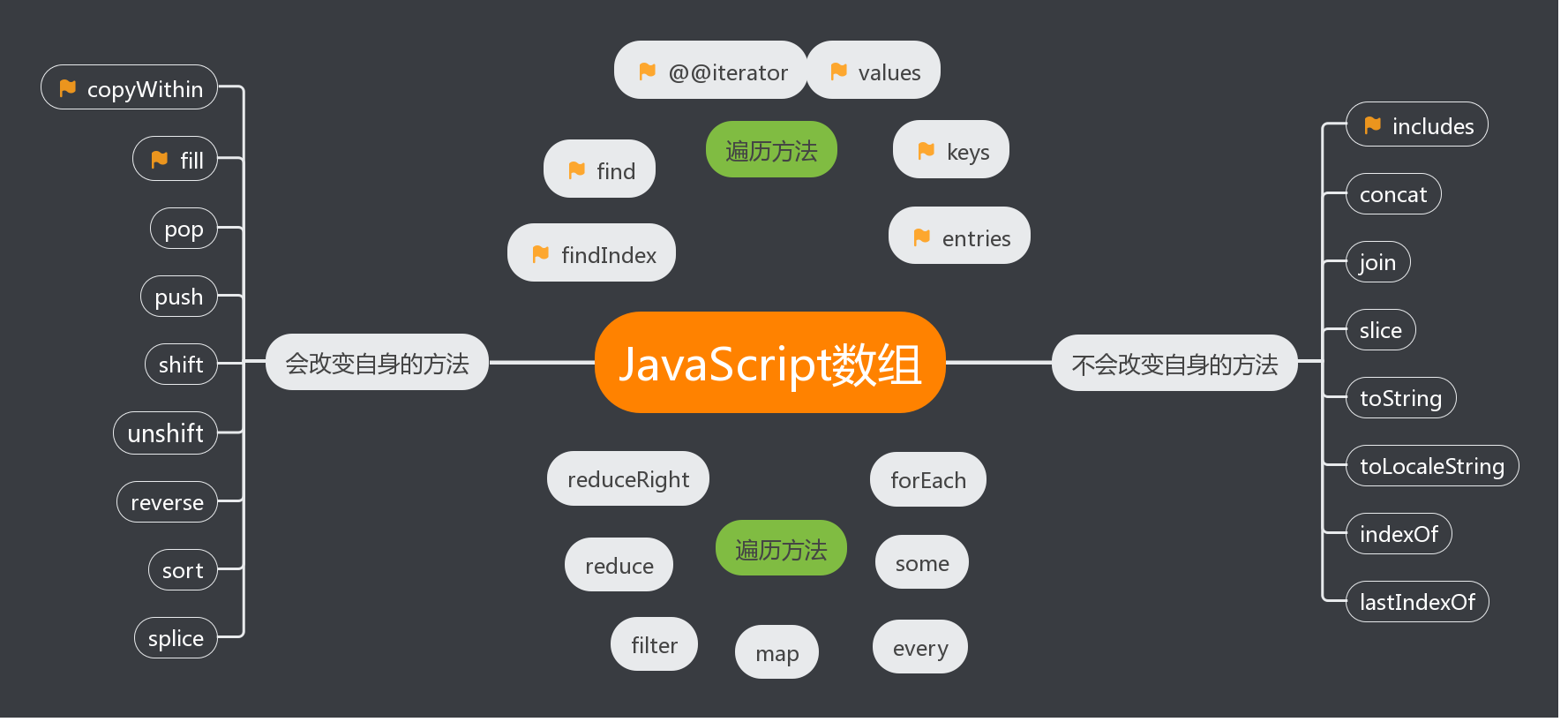Screen dimensions: 1568x722
Task: Click the flag icon on entries node
Action: click(x=921, y=237)
